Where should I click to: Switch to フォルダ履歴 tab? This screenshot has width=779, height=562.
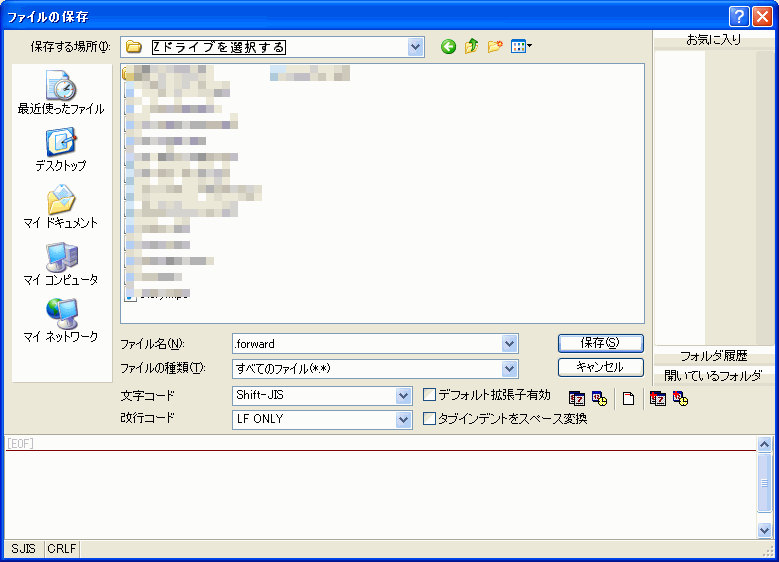tap(713, 356)
